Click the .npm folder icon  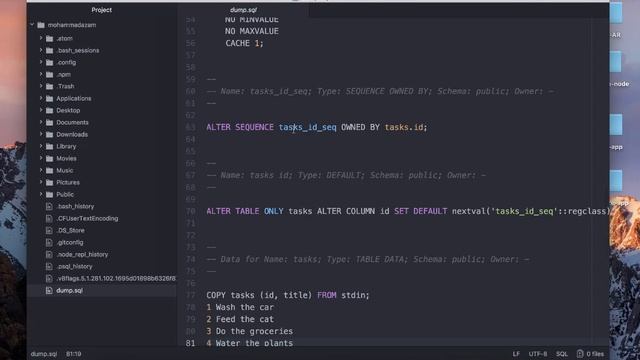pos(49,74)
